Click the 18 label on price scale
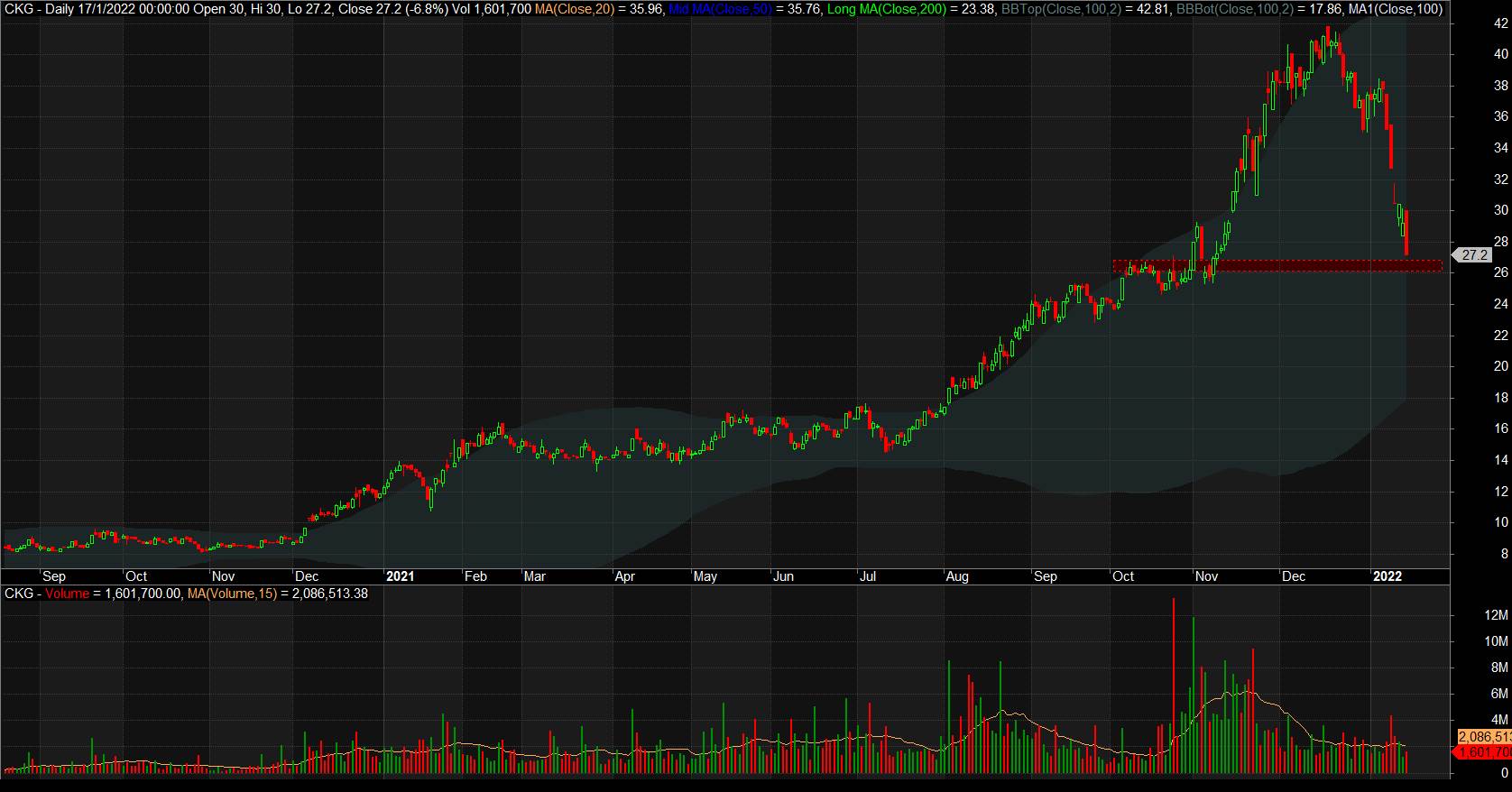 1501,398
